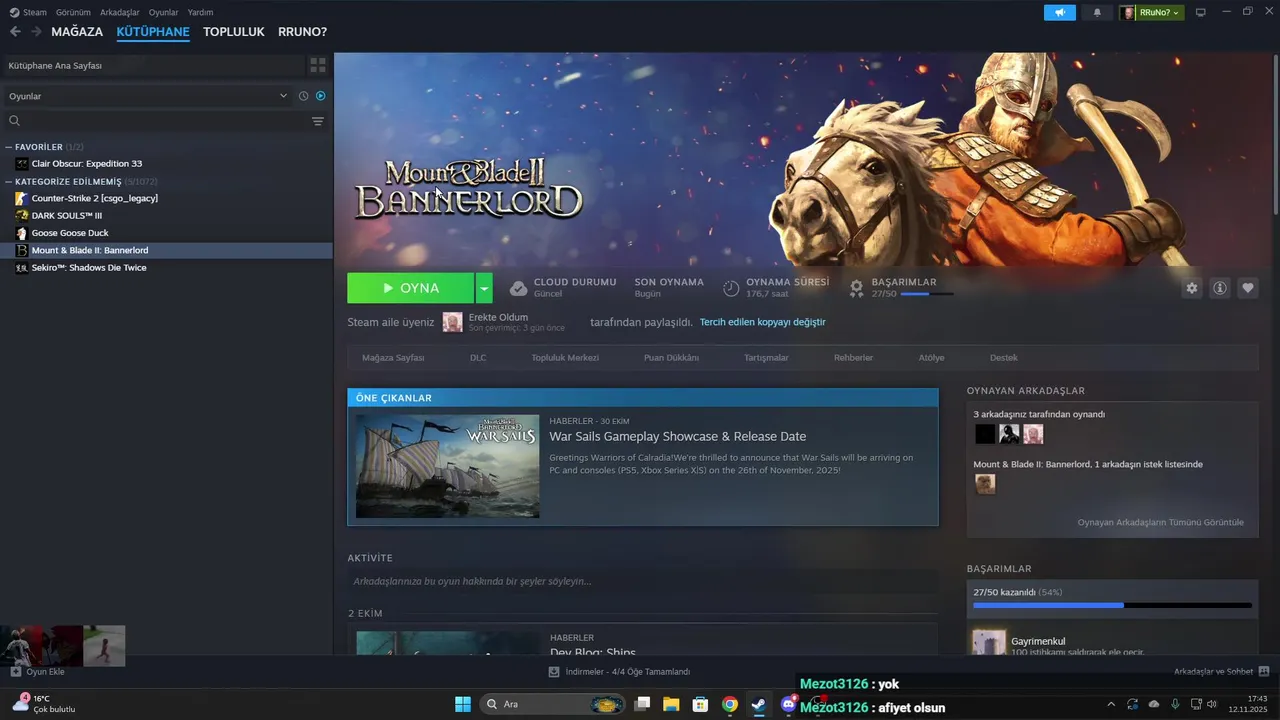The image size is (1280, 720).
Task: Click the recent activity clock filter
Action: tap(304, 96)
